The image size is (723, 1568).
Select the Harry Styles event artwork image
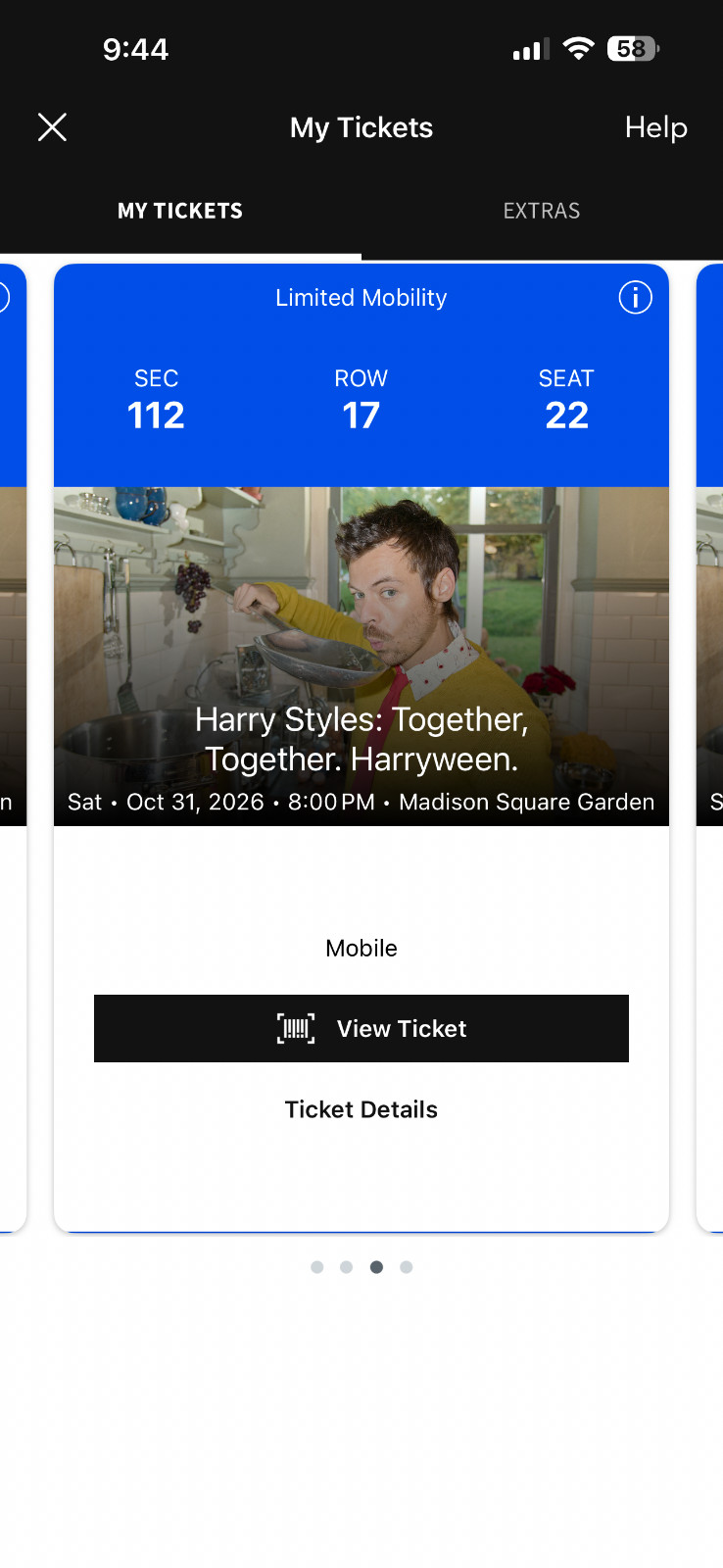pos(361,608)
